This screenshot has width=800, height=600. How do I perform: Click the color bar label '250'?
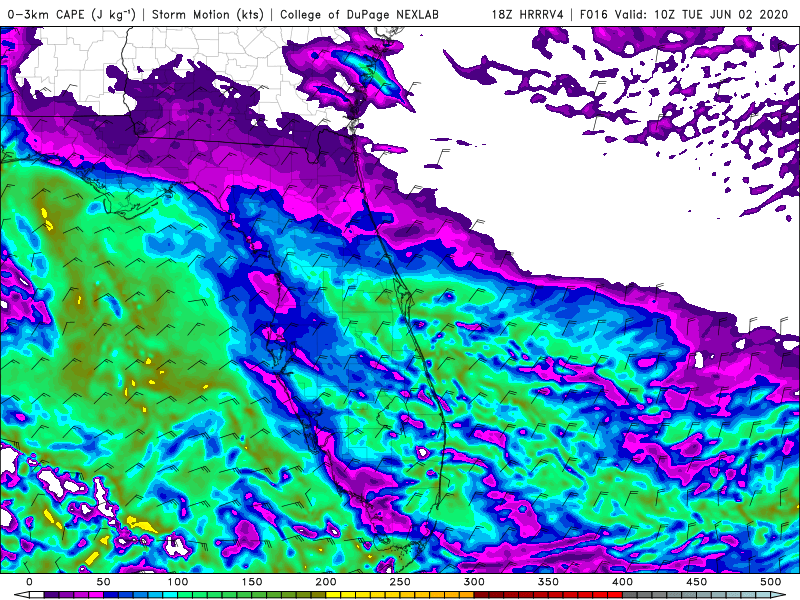[399, 582]
